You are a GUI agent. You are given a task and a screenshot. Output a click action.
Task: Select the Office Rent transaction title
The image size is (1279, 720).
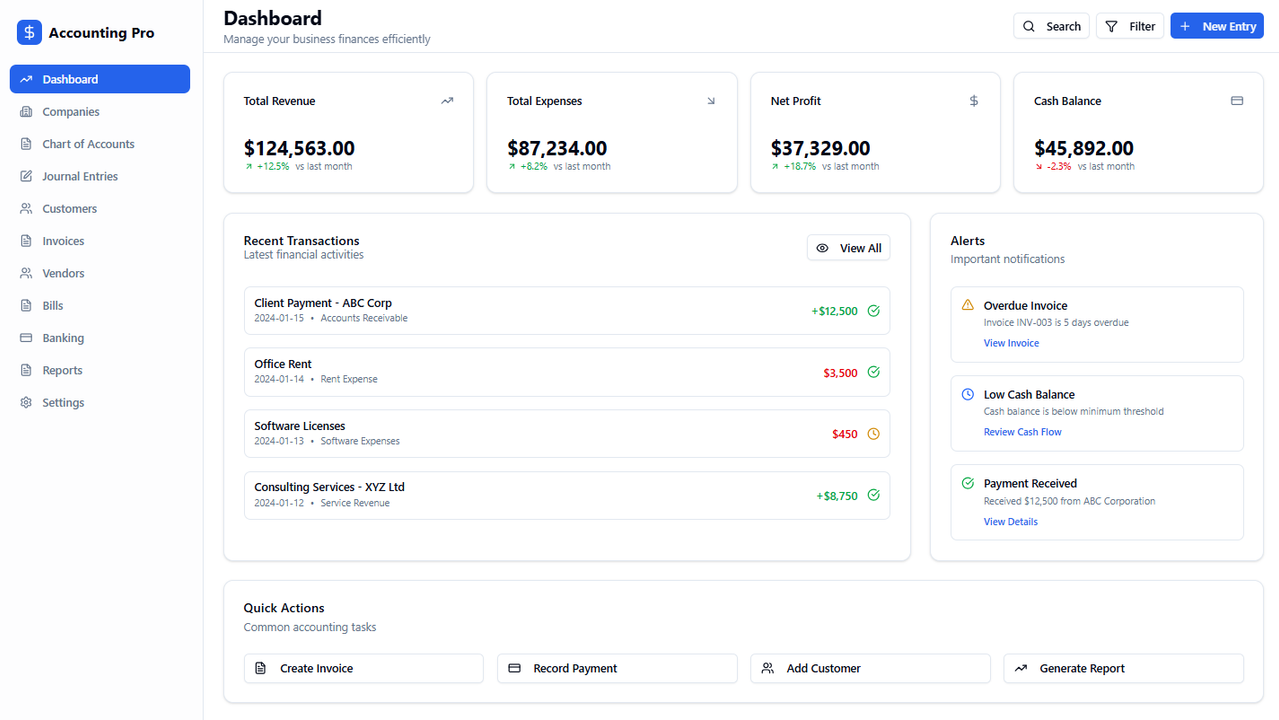tap(283, 364)
